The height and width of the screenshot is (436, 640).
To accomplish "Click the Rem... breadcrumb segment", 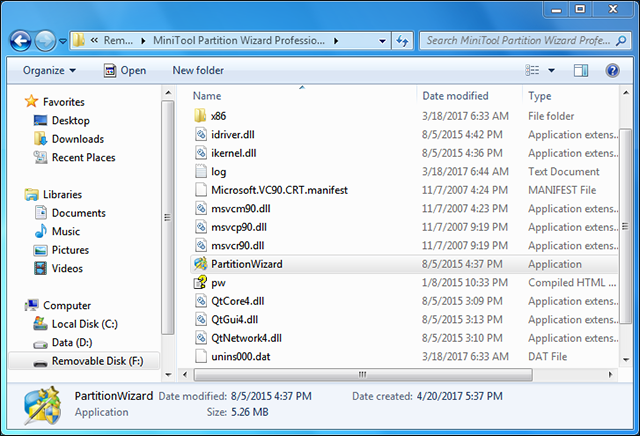I will [x=118, y=40].
